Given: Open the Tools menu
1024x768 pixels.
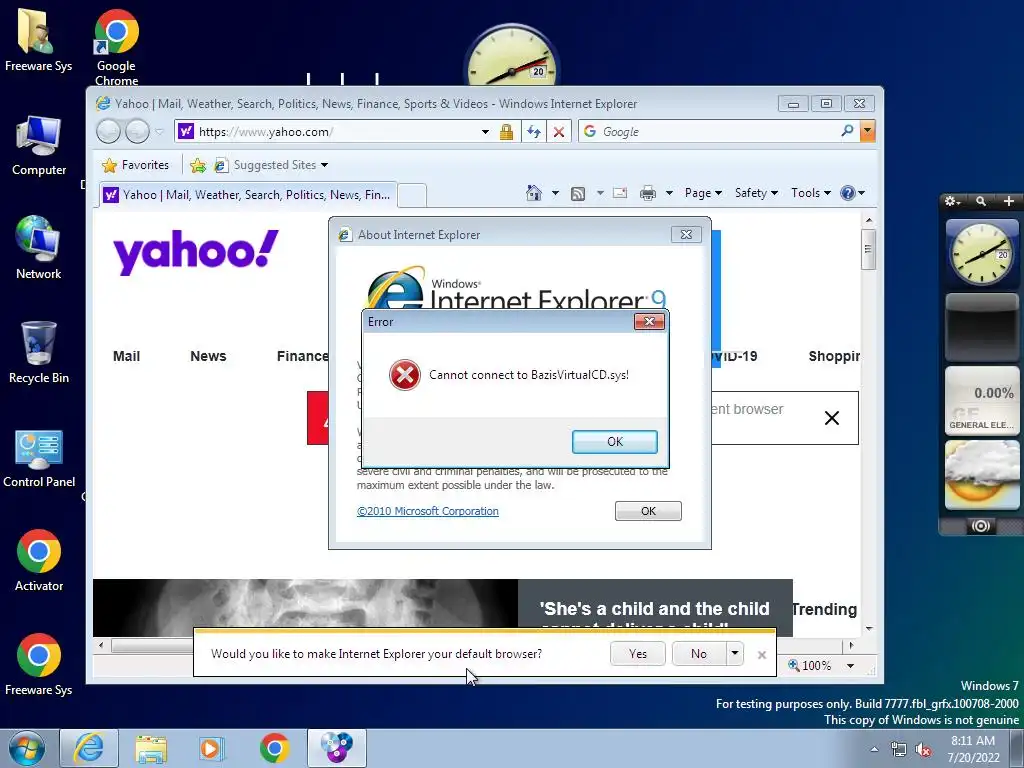Looking at the screenshot, I should click(x=810, y=193).
